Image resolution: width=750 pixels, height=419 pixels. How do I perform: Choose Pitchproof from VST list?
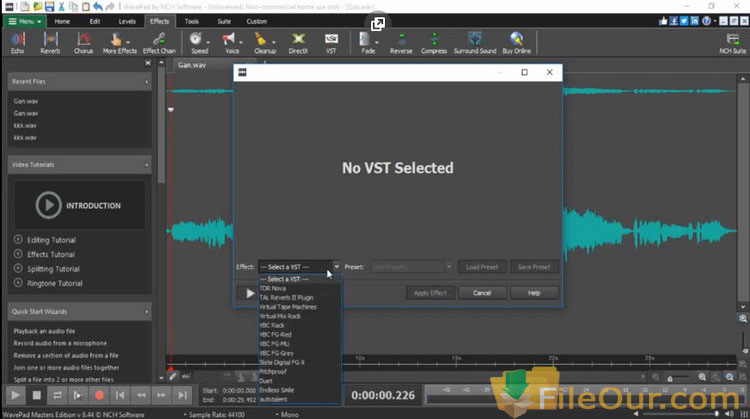coord(300,372)
